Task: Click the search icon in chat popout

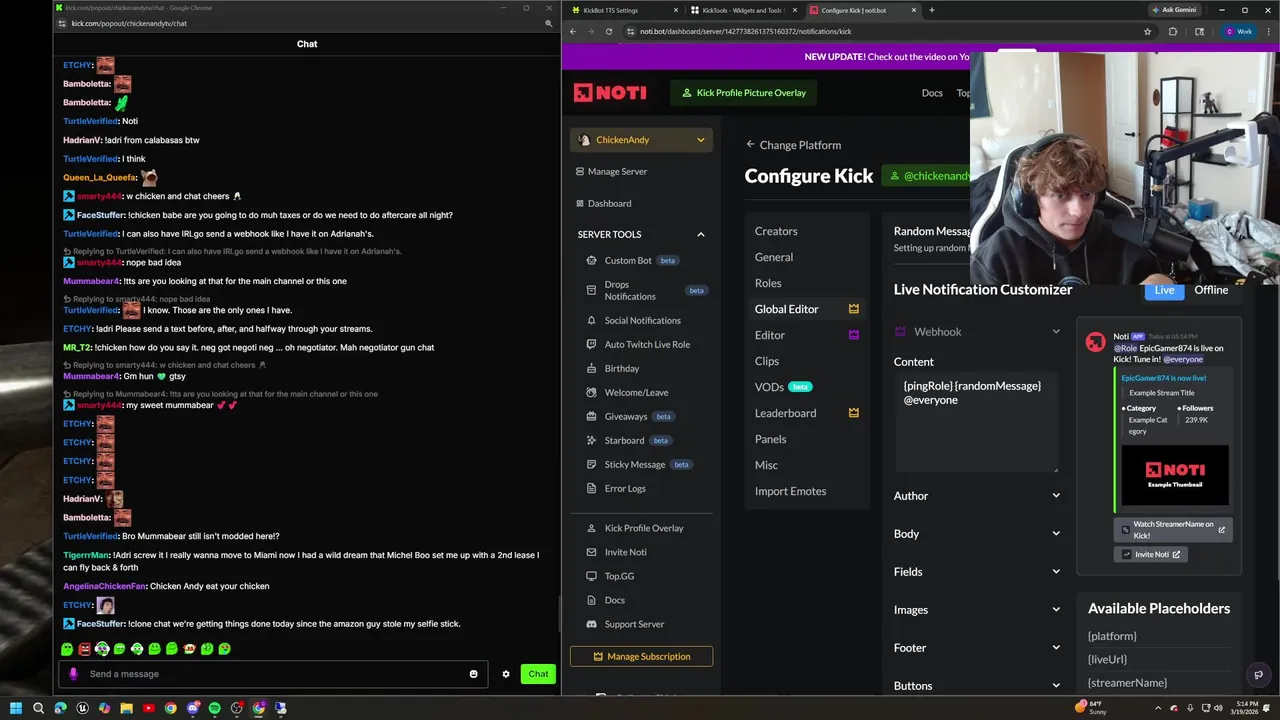Action: (548, 23)
